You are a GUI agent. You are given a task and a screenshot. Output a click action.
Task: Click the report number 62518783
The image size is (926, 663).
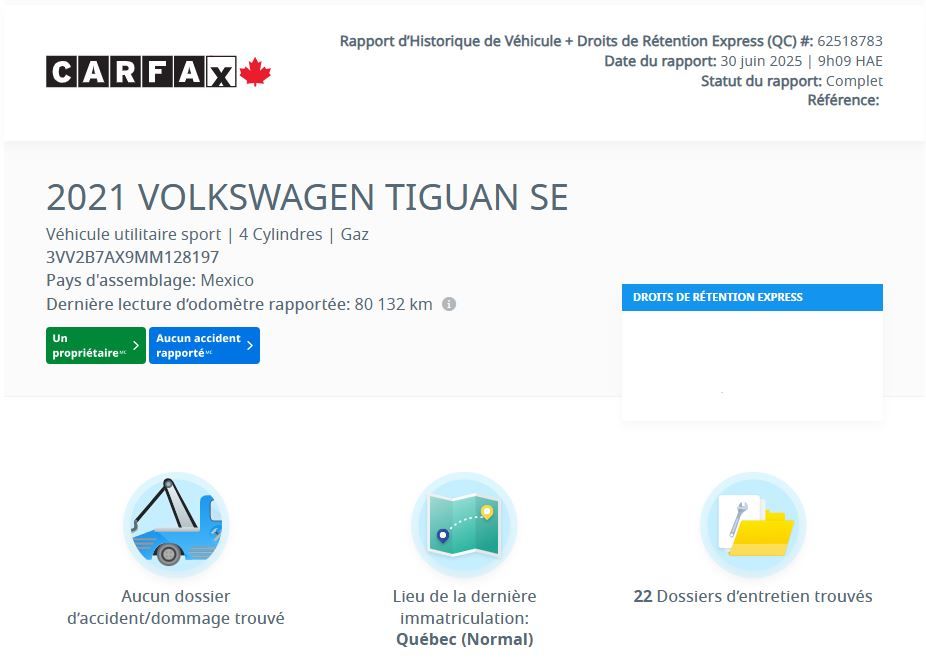click(850, 41)
